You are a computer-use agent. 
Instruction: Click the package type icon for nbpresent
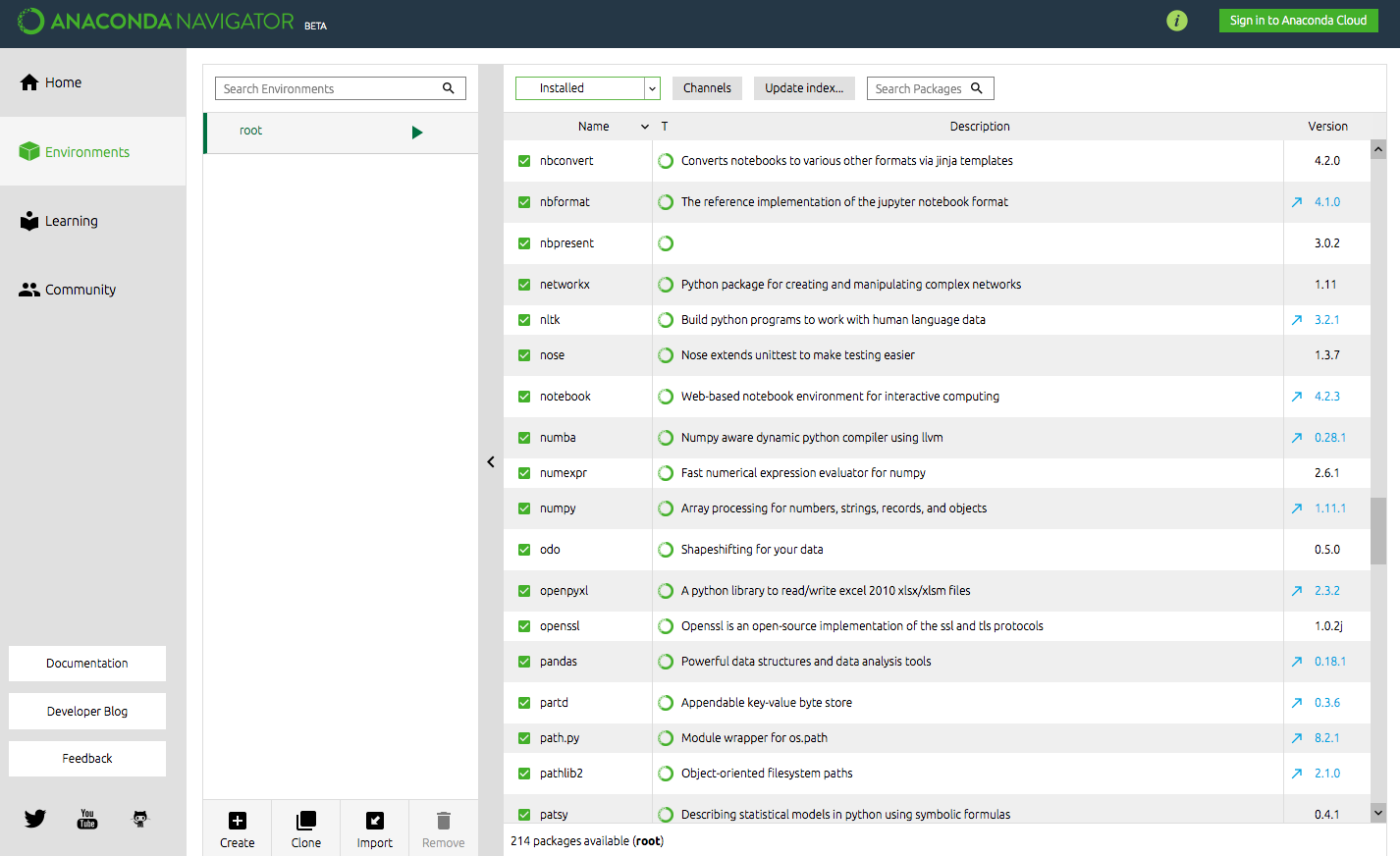click(x=666, y=243)
